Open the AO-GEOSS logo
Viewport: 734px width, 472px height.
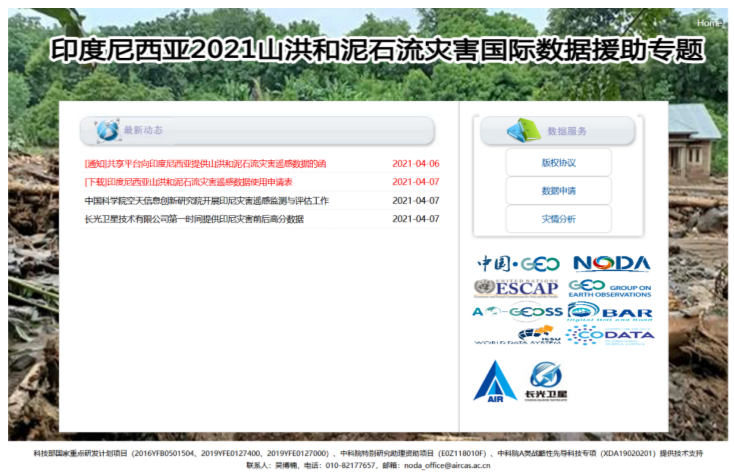point(517,312)
